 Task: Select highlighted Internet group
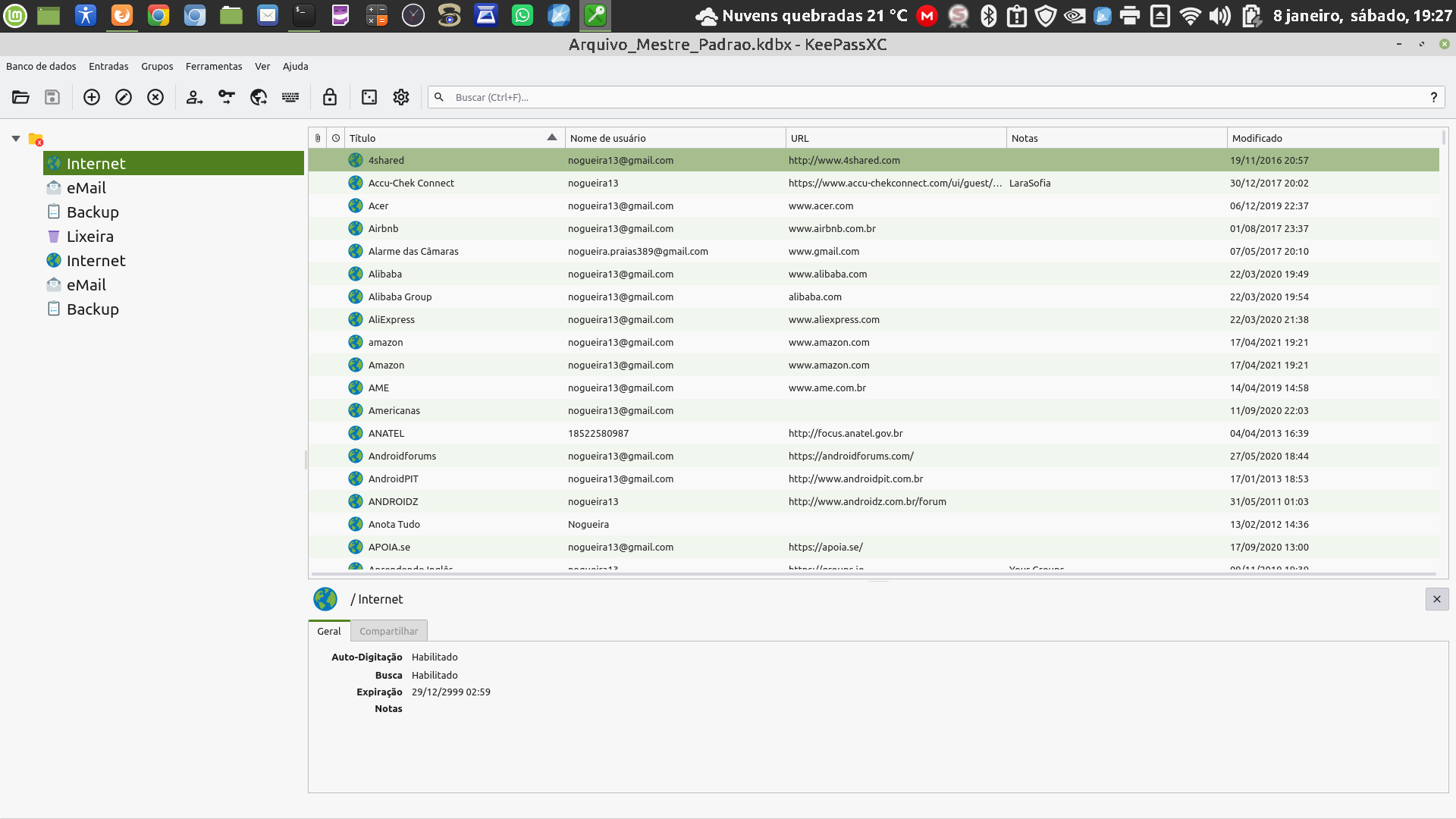pyautogui.click(x=174, y=163)
